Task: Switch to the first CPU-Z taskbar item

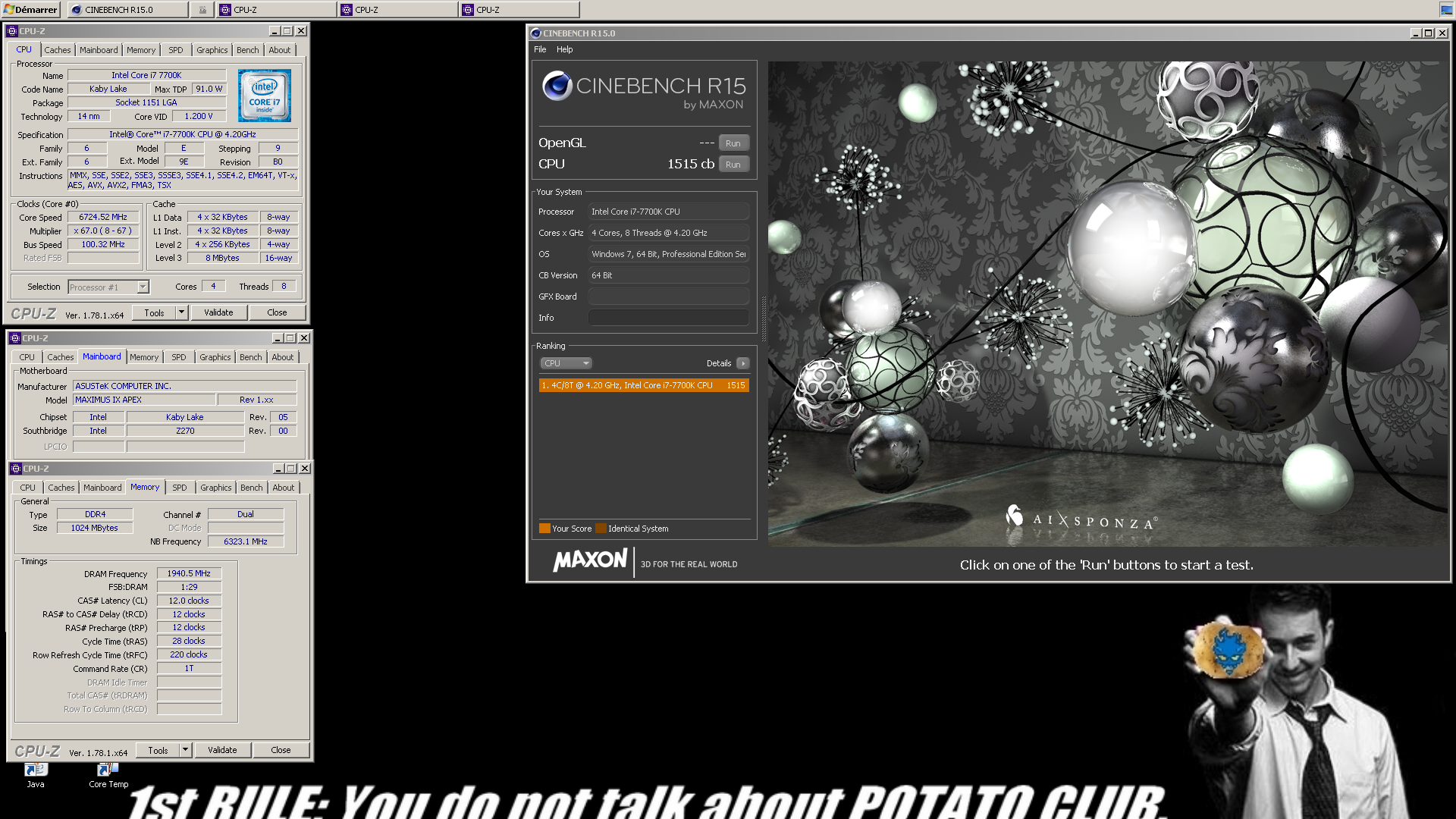Action: coord(276,10)
